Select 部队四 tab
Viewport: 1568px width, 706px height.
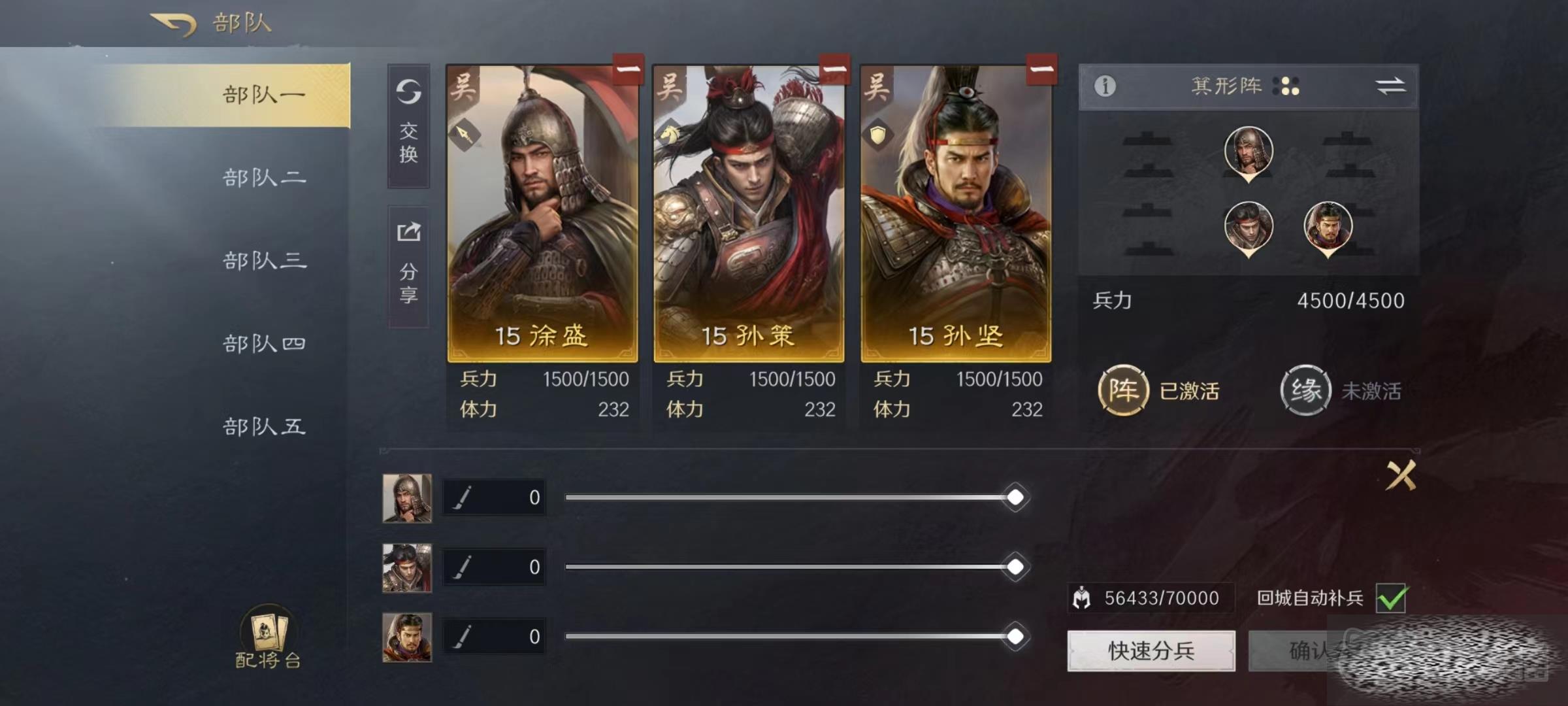click(x=264, y=344)
